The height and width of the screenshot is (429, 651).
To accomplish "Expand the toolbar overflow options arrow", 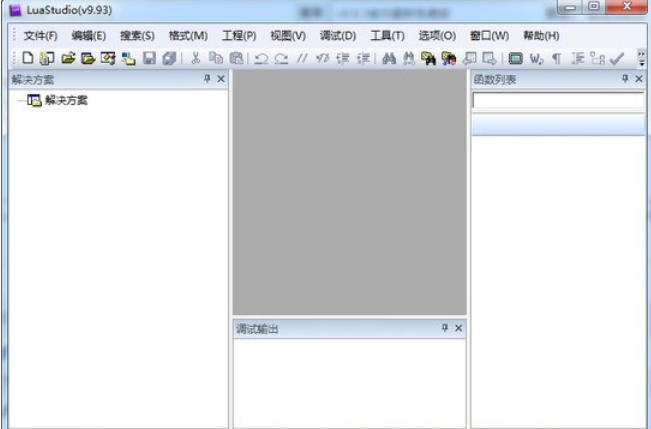I will click(x=641, y=58).
